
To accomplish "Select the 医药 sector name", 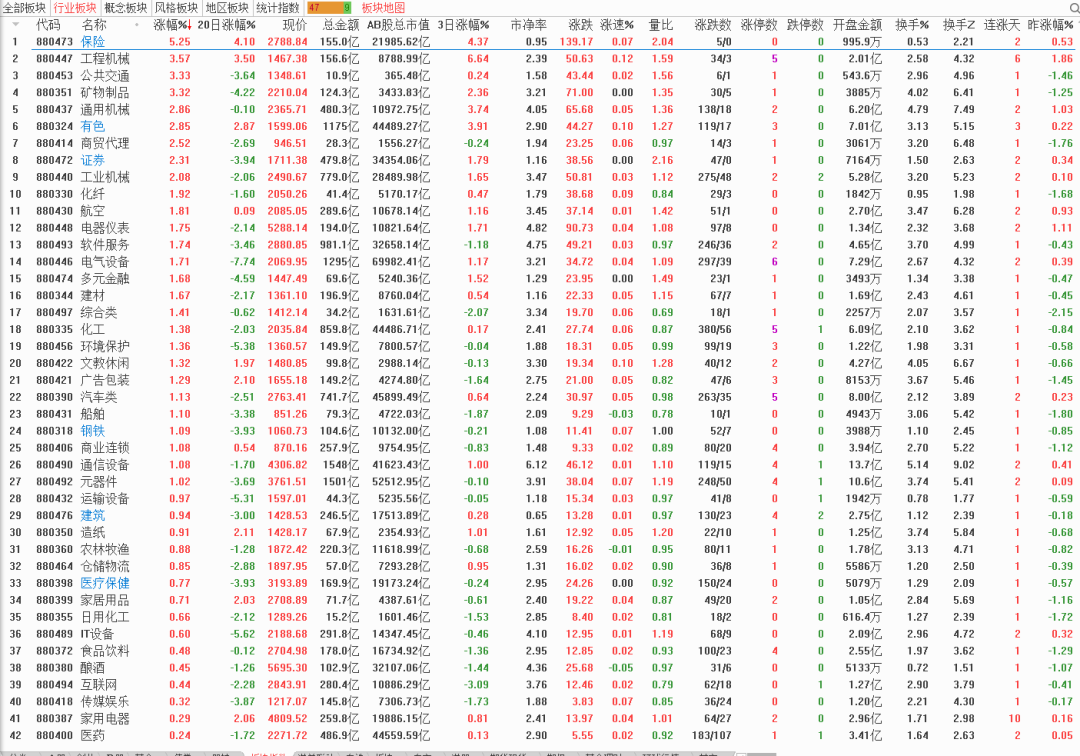I will [x=93, y=735].
